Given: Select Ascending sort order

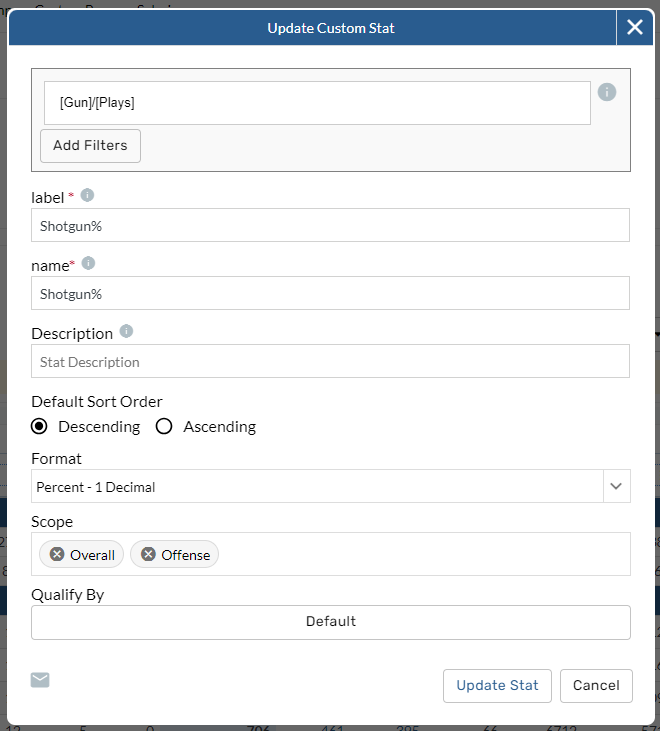Looking at the screenshot, I should pyautogui.click(x=165, y=426).
